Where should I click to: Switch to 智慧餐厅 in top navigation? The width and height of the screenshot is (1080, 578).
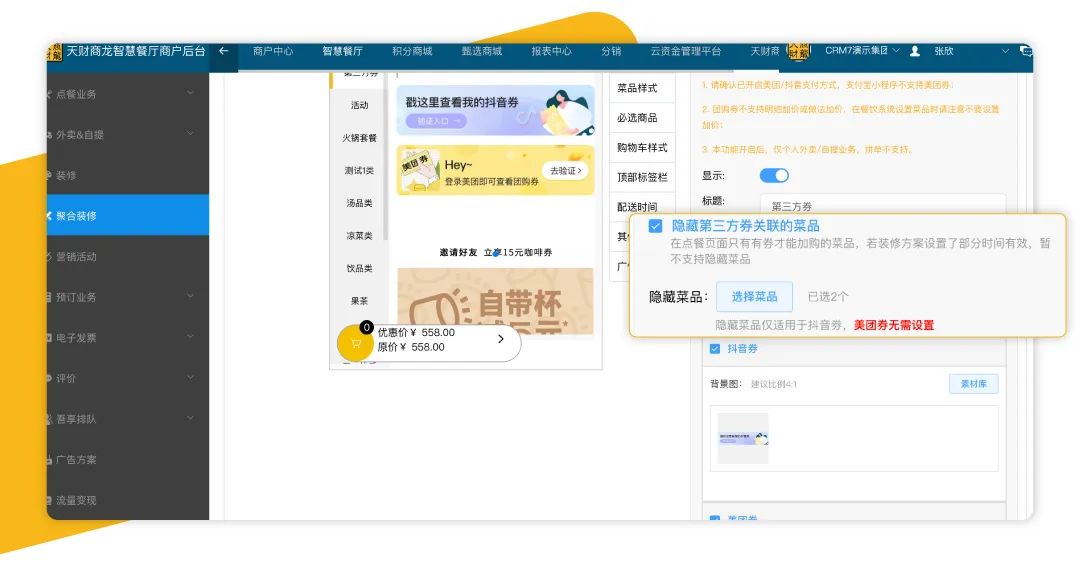pos(342,51)
